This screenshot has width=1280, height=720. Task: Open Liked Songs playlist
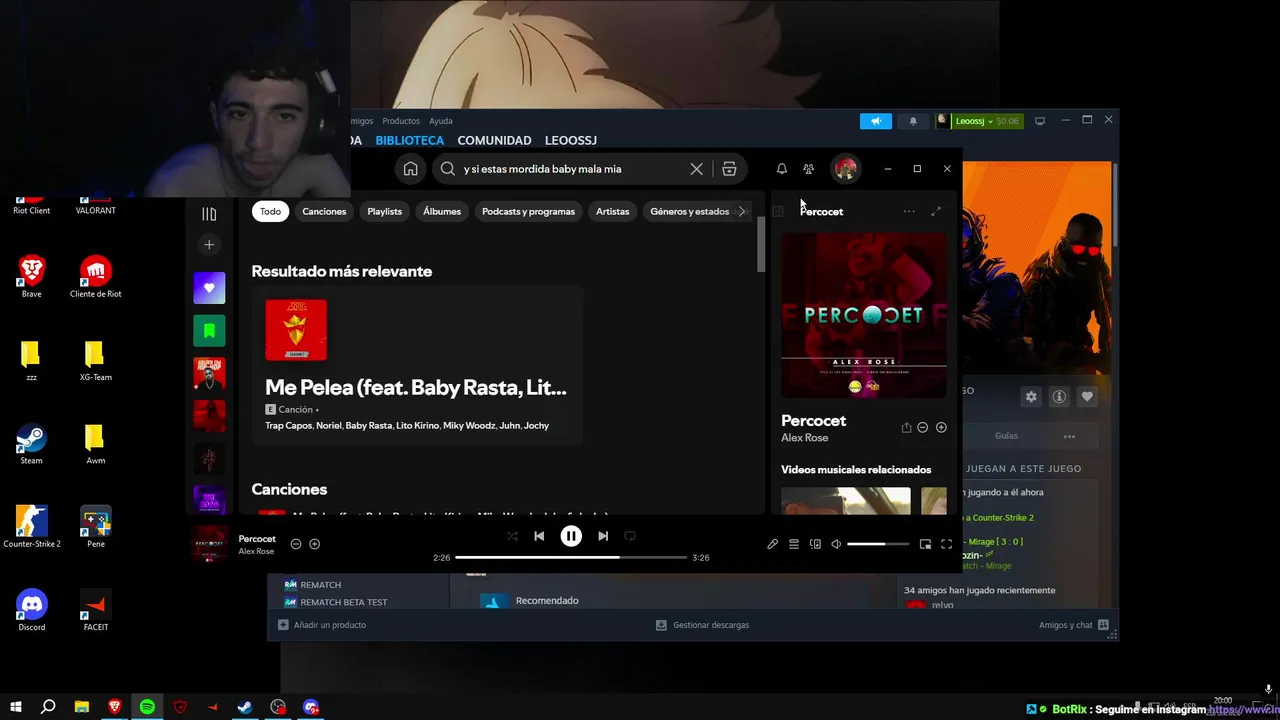pos(209,288)
